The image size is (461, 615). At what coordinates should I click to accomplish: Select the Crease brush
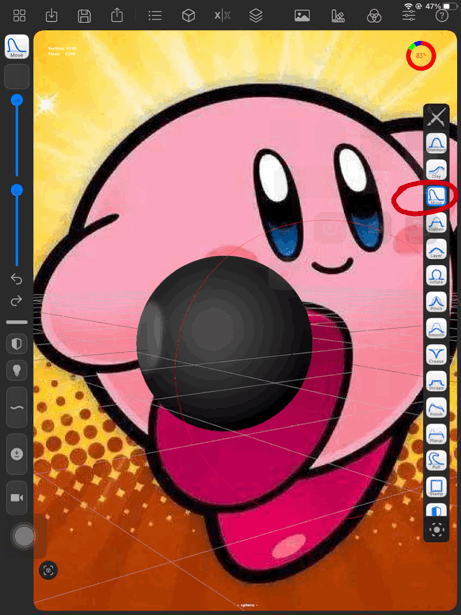436,354
